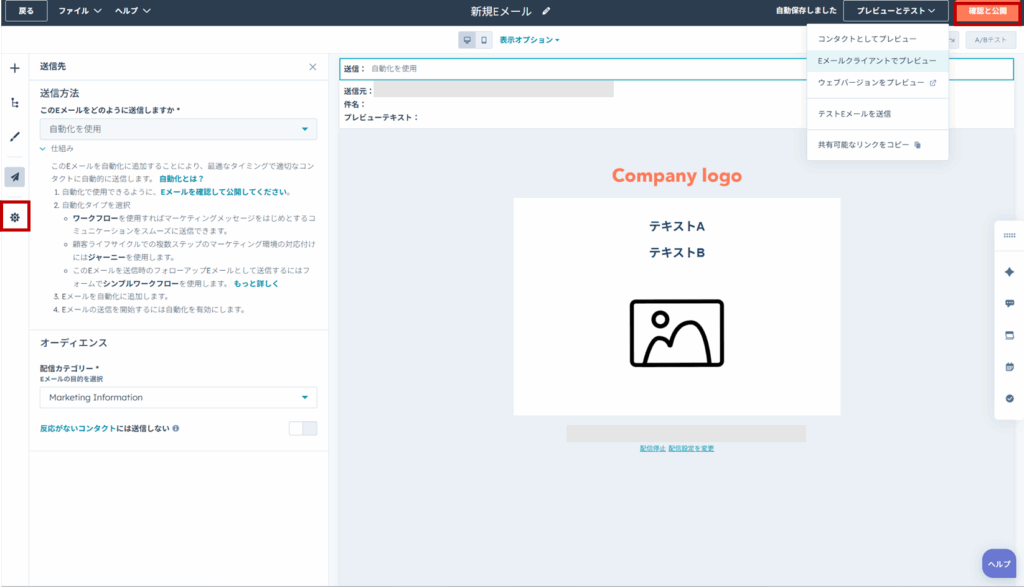This screenshot has width=1024, height=587.
Task: Click the sparkle AI assistant icon
Action: click(1009, 272)
